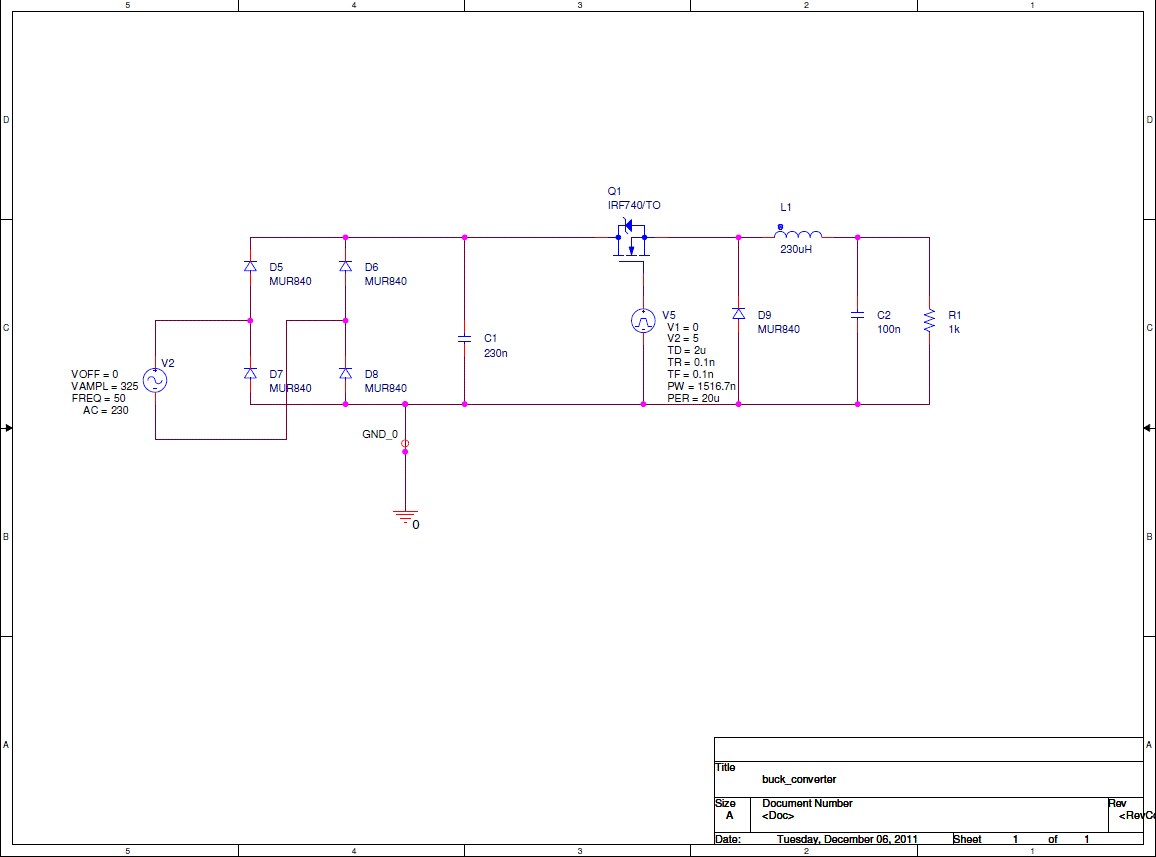Click MUR840 label of D6

tap(386, 281)
